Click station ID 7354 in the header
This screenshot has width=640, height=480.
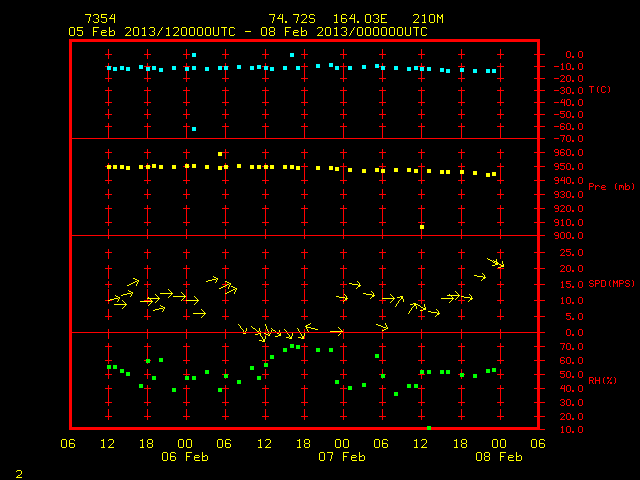click(x=100, y=19)
